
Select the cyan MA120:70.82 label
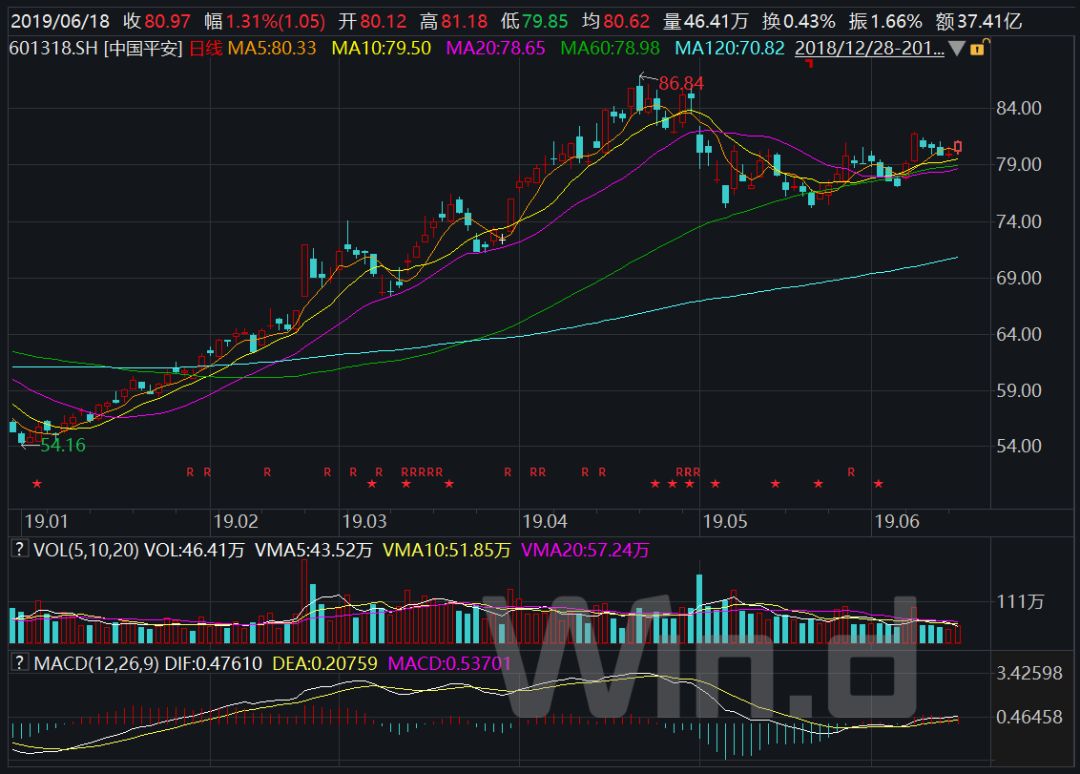(729, 48)
